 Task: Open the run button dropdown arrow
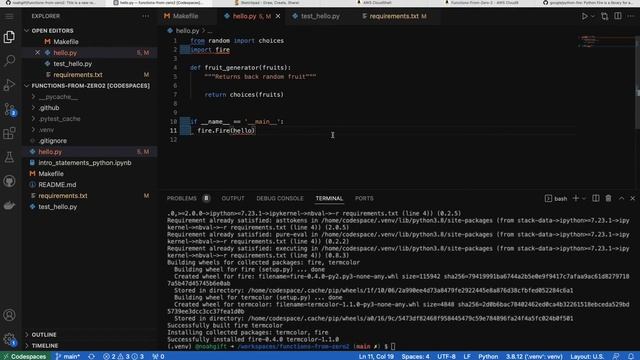coord(593,16)
